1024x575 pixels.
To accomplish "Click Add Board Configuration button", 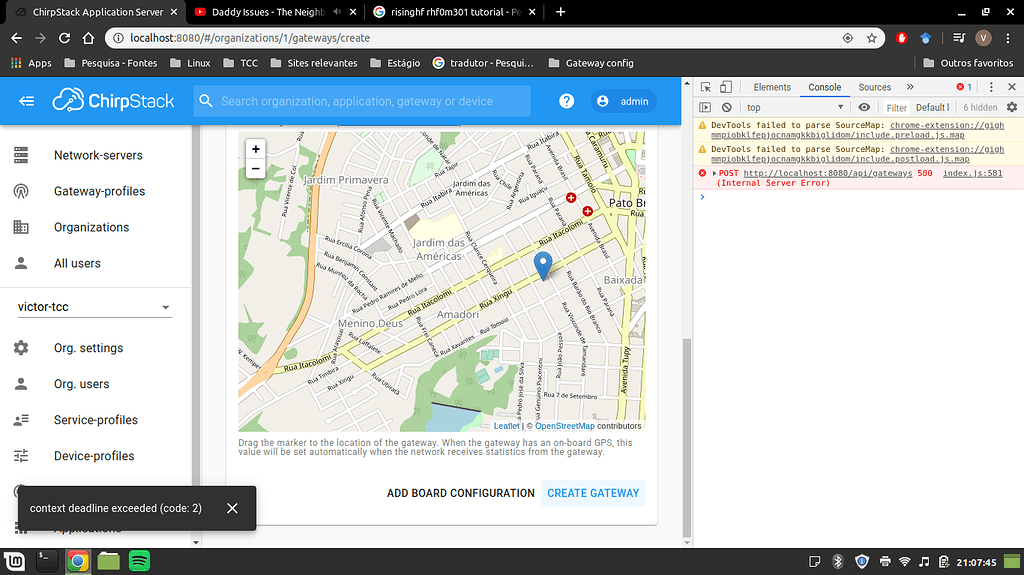I will point(460,493).
